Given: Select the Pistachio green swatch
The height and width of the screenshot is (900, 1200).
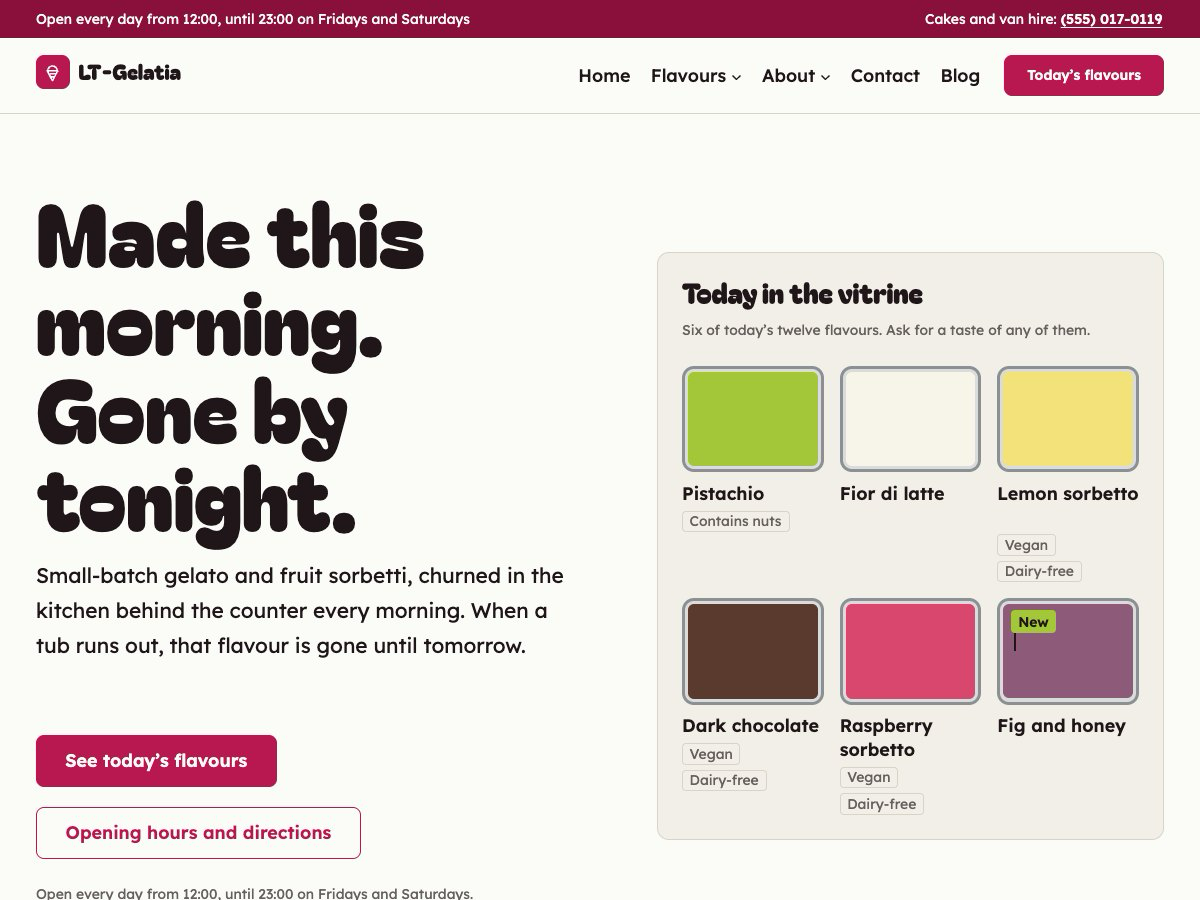Looking at the screenshot, I should tap(753, 419).
